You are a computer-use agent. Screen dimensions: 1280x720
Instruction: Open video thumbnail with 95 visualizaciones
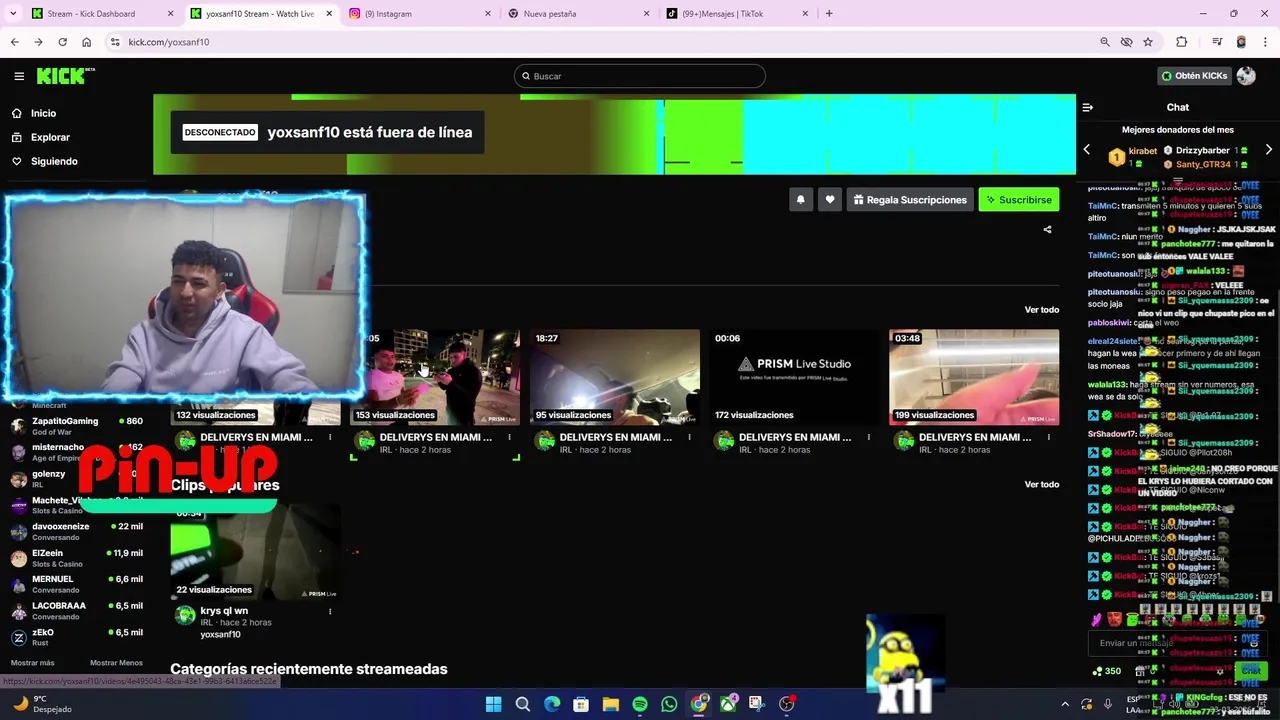pyautogui.click(x=615, y=377)
